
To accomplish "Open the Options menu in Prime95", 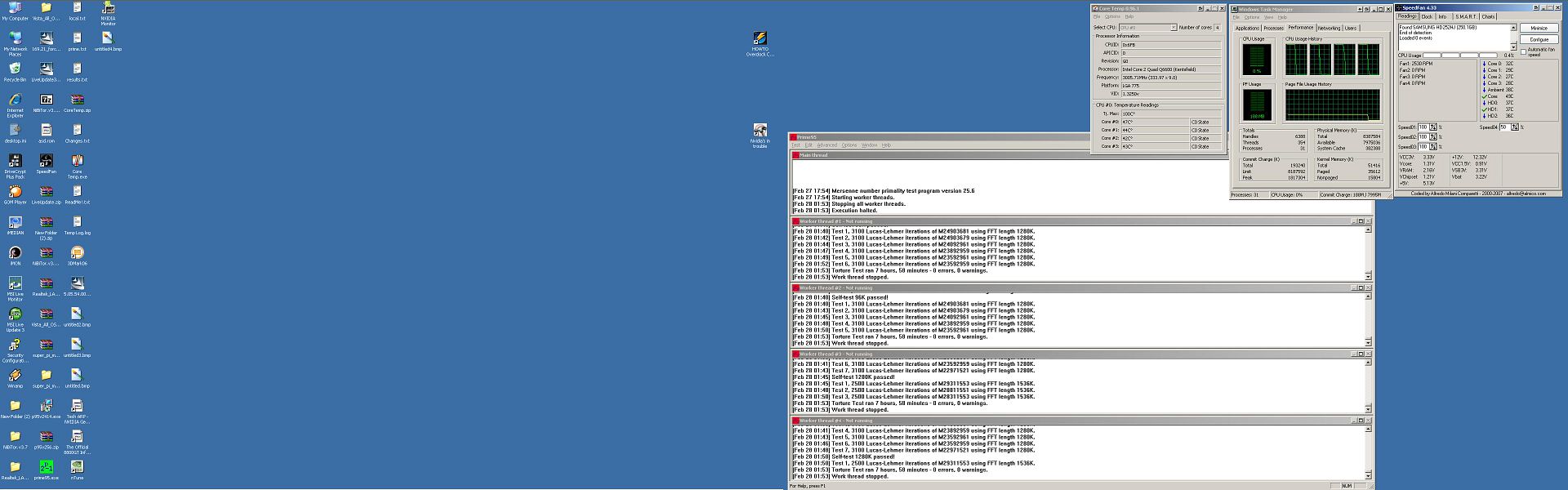I will point(849,145).
